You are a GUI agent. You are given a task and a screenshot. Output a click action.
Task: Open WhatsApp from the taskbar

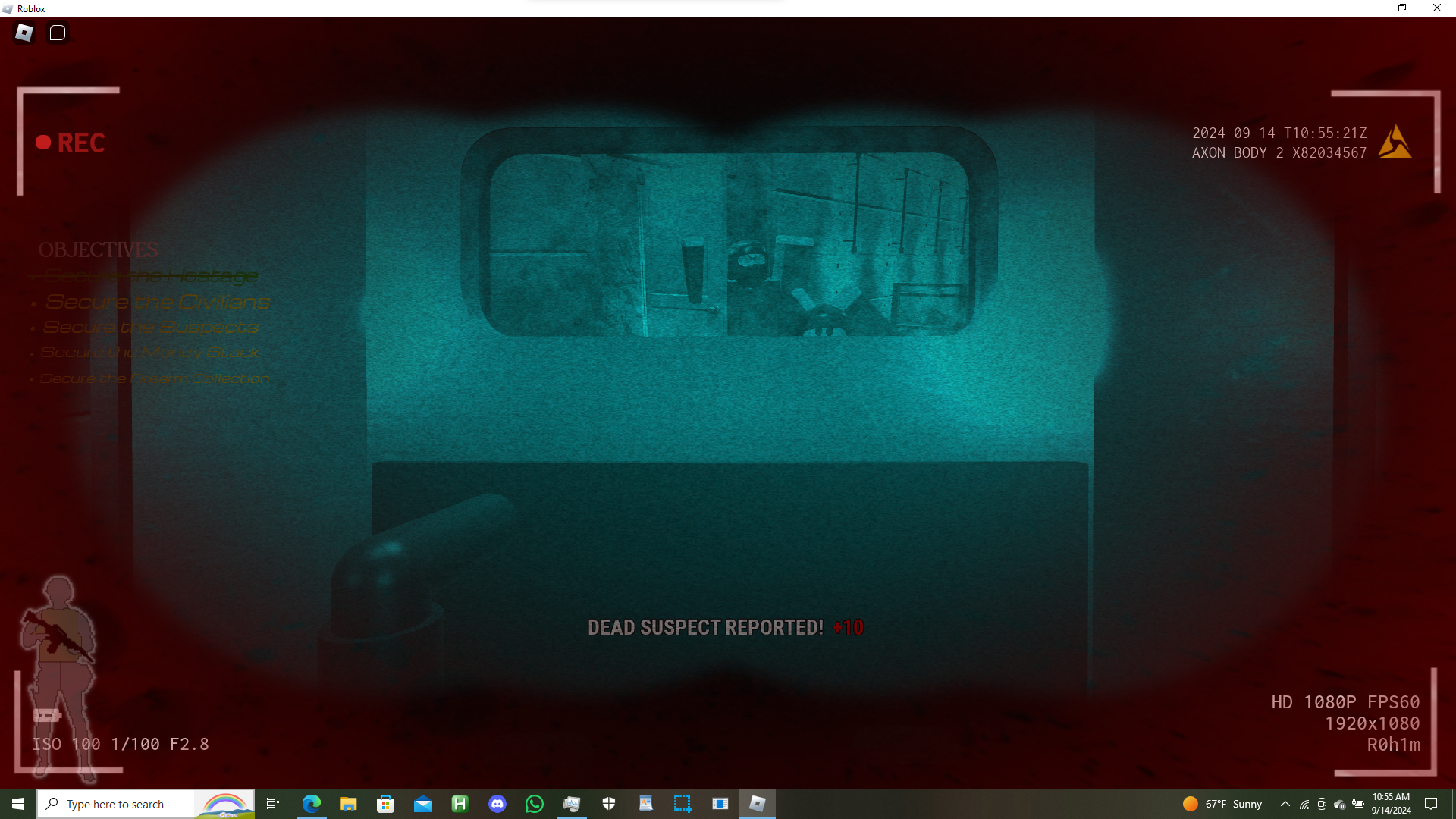click(534, 804)
